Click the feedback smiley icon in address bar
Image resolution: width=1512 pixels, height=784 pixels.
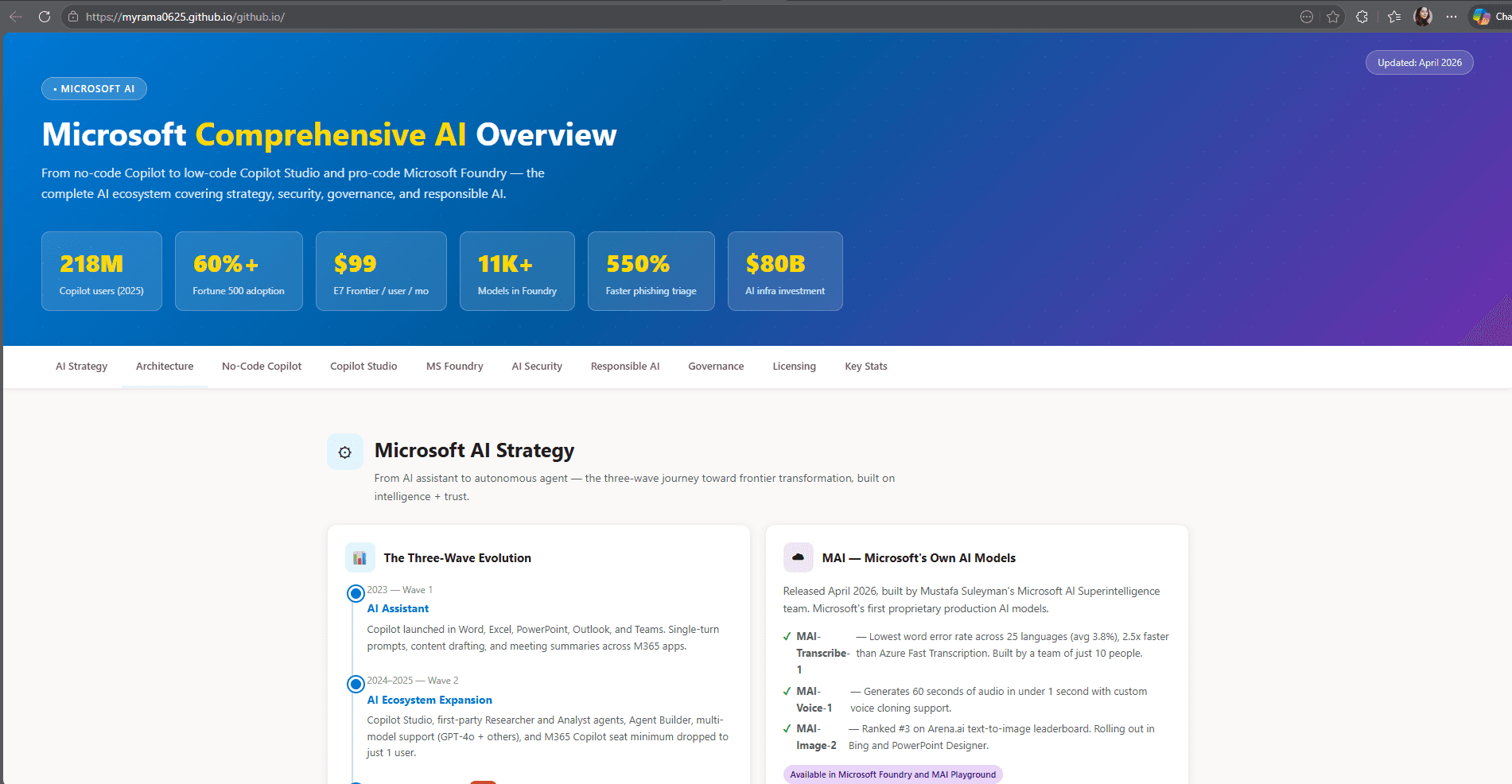[1306, 17]
